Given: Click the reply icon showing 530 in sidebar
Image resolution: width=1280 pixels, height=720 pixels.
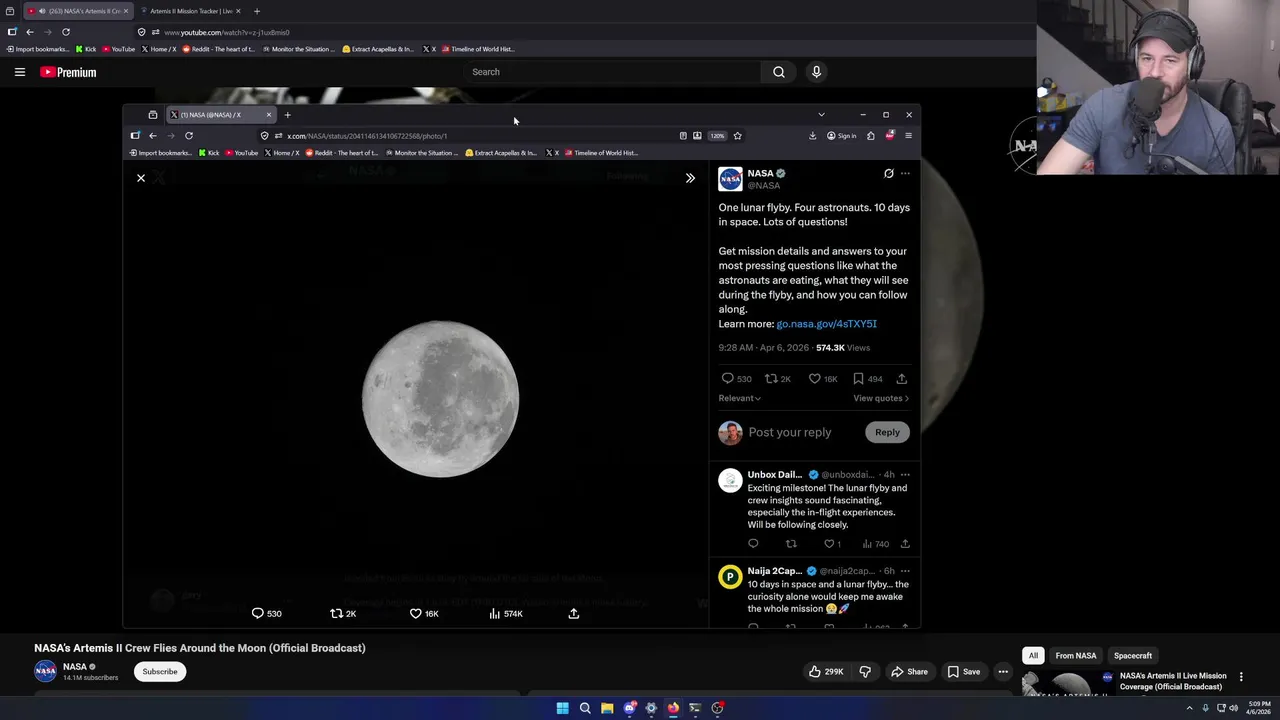Looking at the screenshot, I should [727, 379].
